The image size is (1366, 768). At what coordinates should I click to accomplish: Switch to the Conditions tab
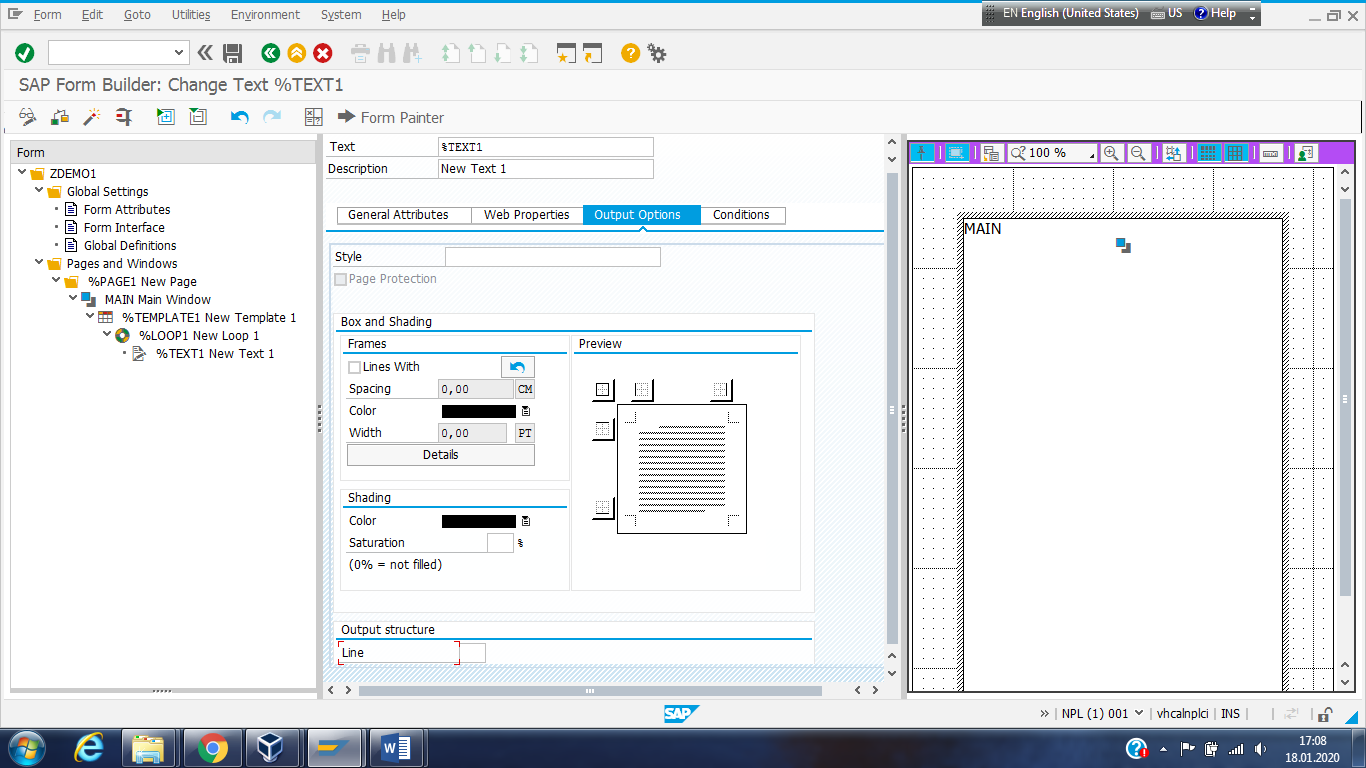point(741,215)
